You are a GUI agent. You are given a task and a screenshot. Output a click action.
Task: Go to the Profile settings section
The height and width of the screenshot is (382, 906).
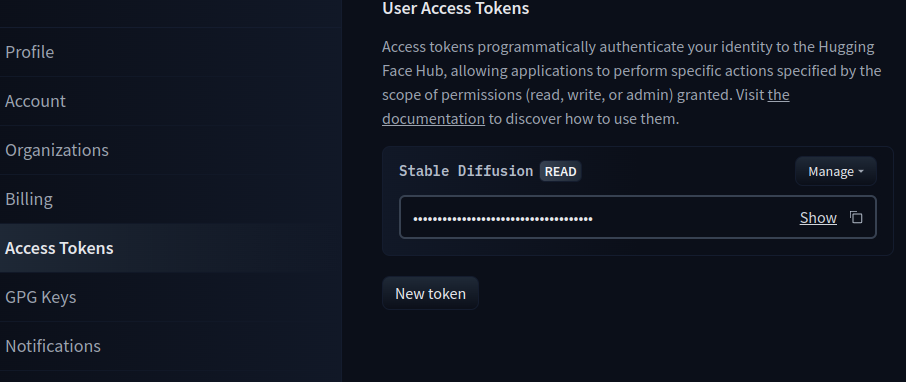click(29, 52)
